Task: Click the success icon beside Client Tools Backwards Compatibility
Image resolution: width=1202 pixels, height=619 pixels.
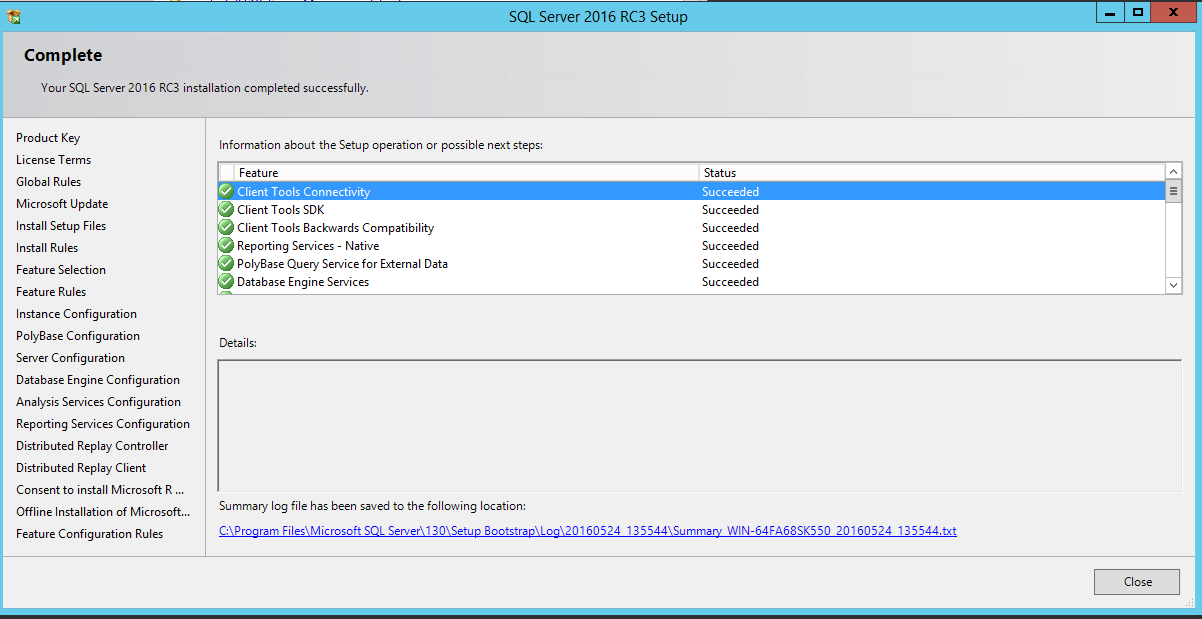Action: pos(226,228)
